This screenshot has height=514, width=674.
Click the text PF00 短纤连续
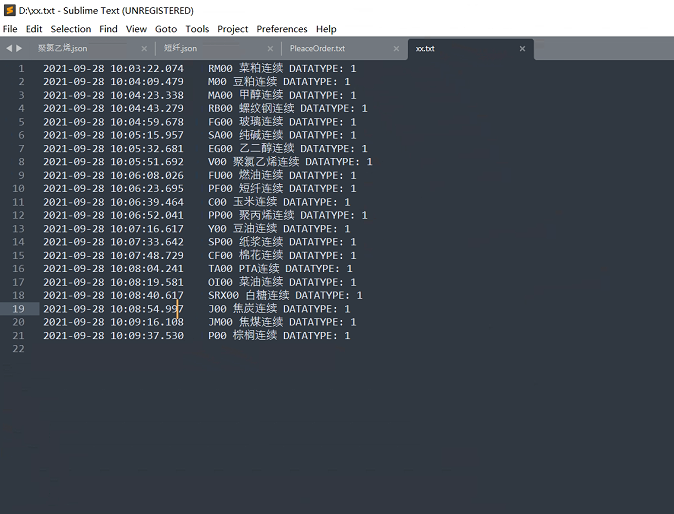(x=245, y=188)
